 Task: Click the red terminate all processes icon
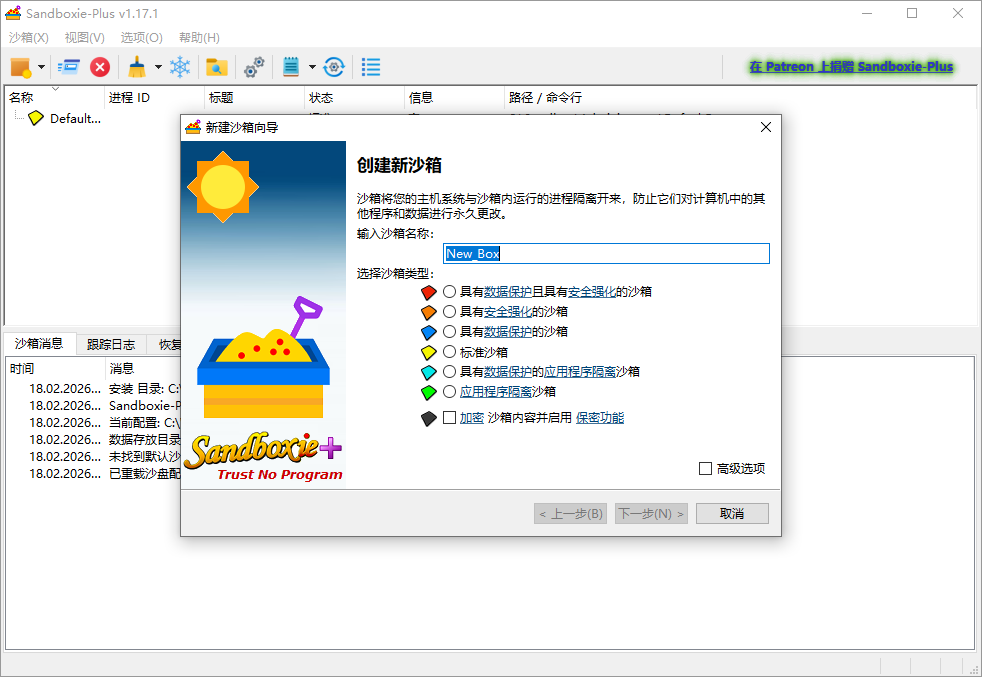coord(100,67)
